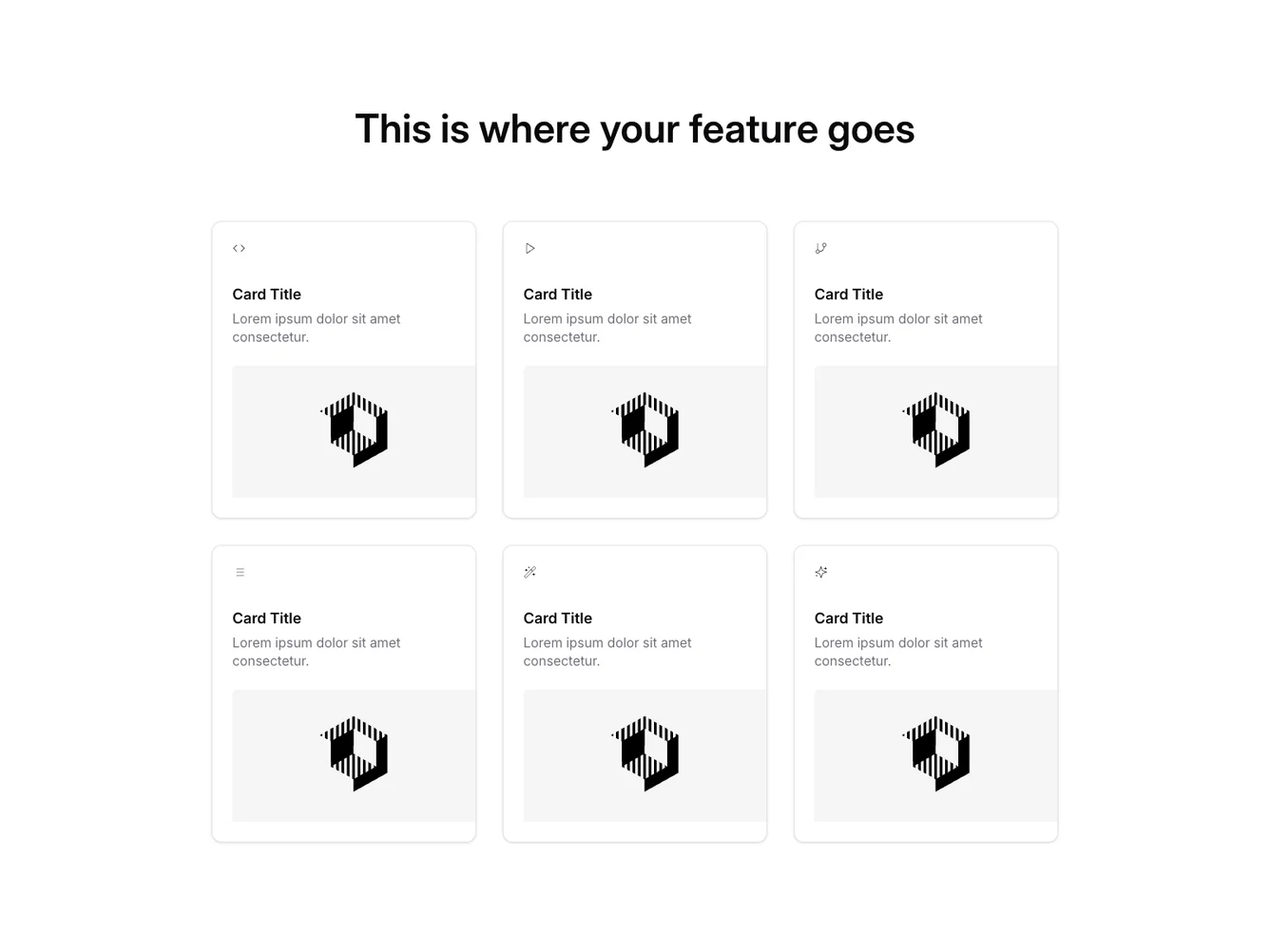Image resolution: width=1270 pixels, height=952 pixels.
Task: Click the logo image in the code-icon card
Action: coord(355,430)
